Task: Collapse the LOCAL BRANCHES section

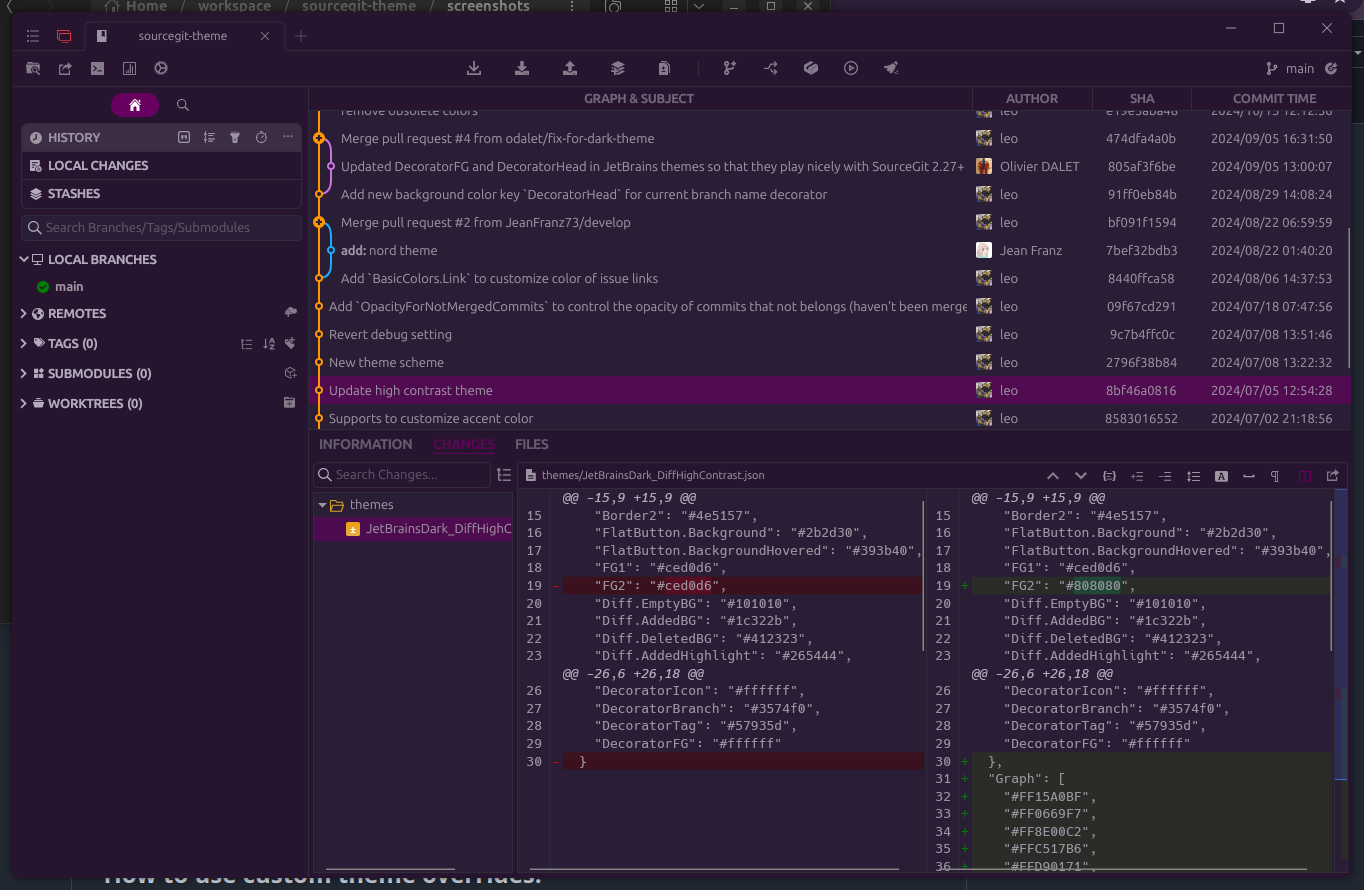Action: 24,260
